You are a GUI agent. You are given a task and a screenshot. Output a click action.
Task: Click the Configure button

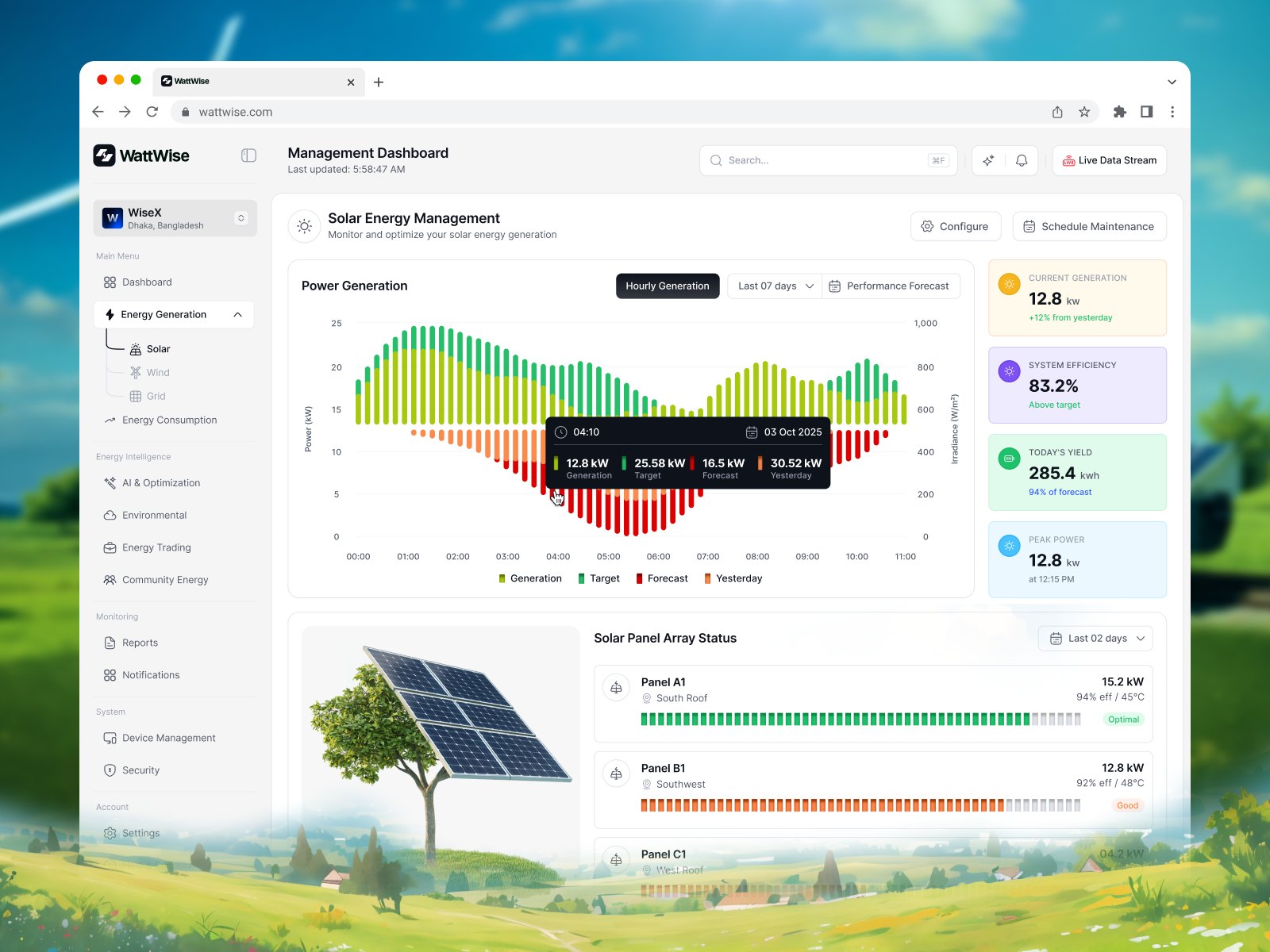[956, 226]
